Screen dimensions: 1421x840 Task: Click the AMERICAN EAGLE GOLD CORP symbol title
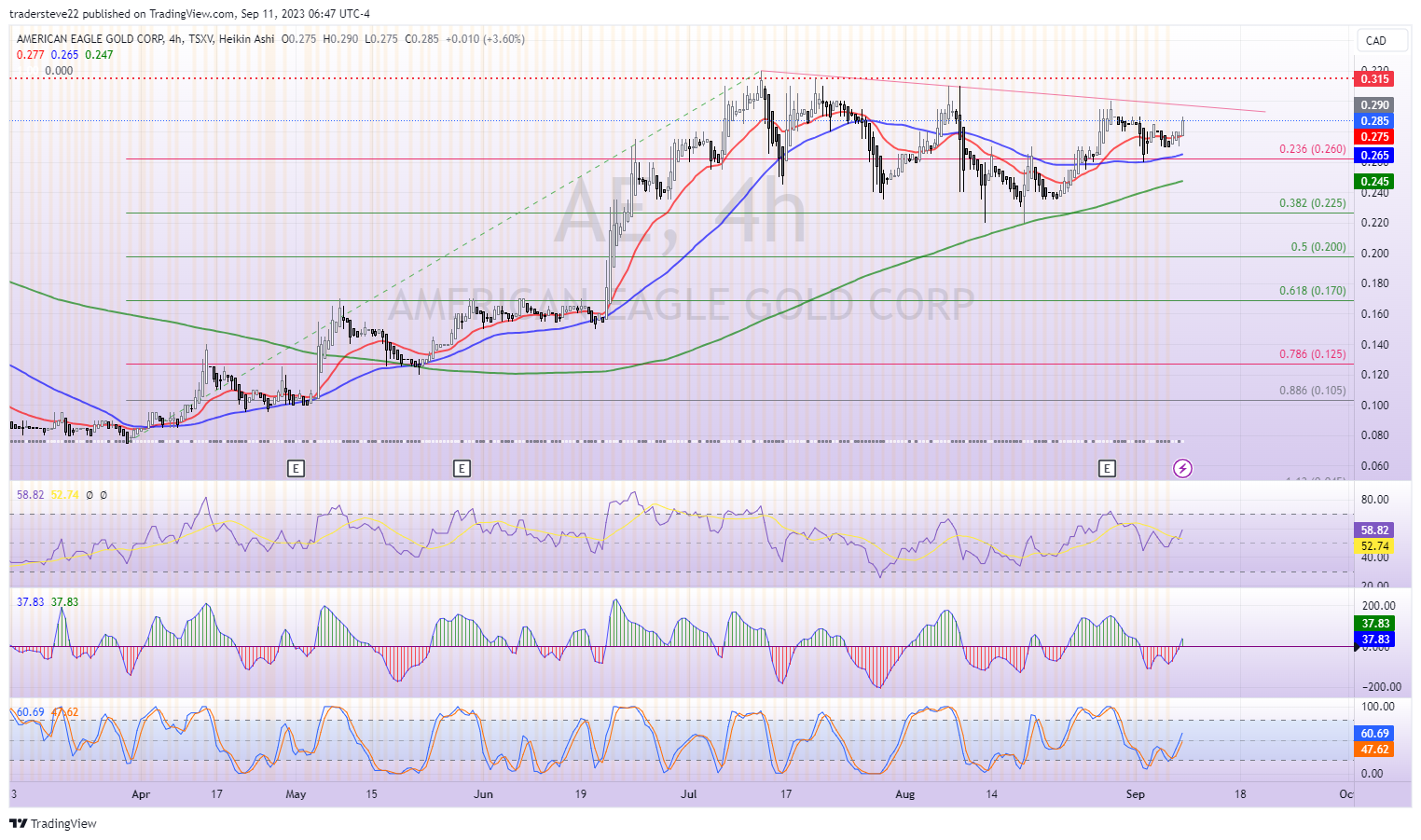(89, 39)
